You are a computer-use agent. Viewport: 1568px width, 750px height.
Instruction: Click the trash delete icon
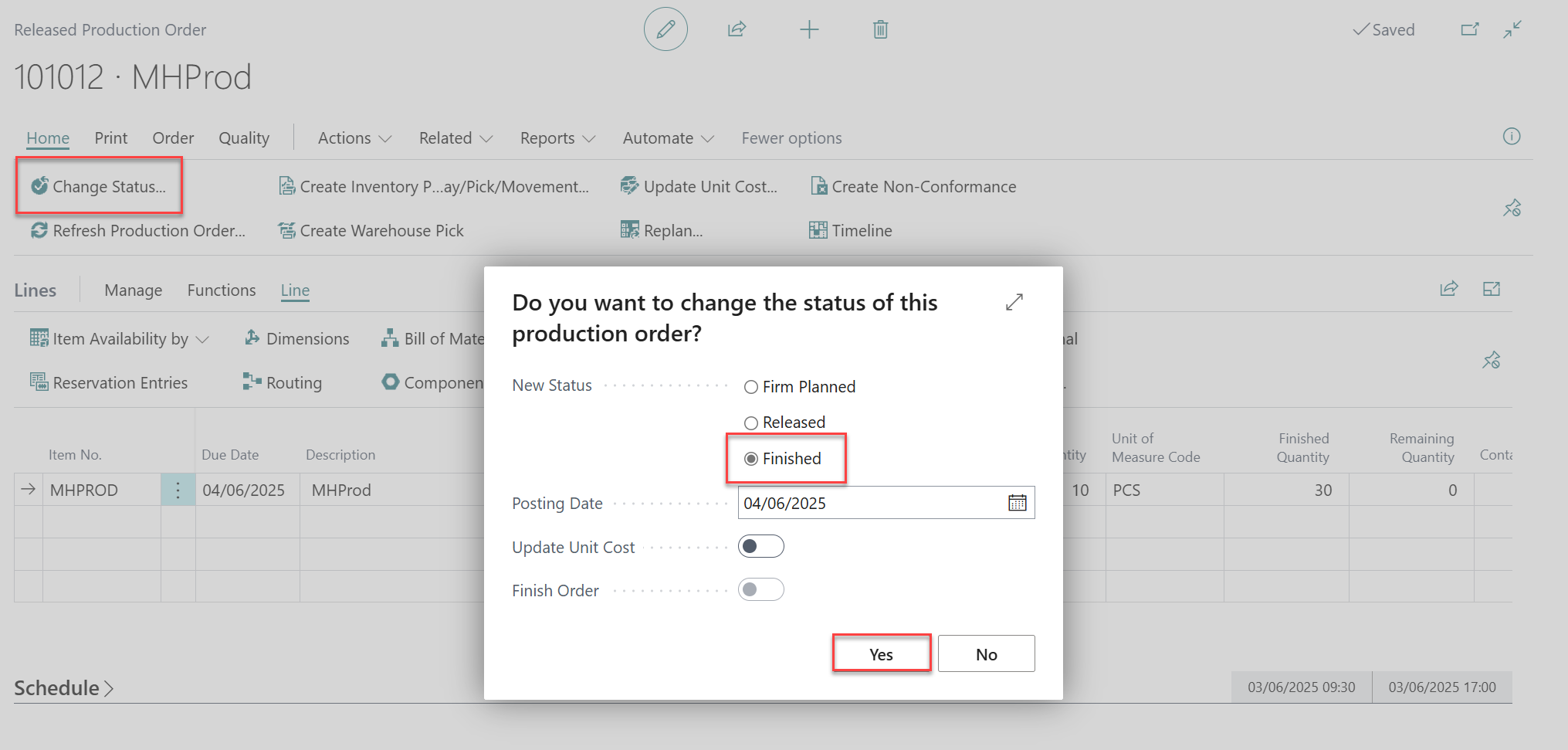[880, 30]
